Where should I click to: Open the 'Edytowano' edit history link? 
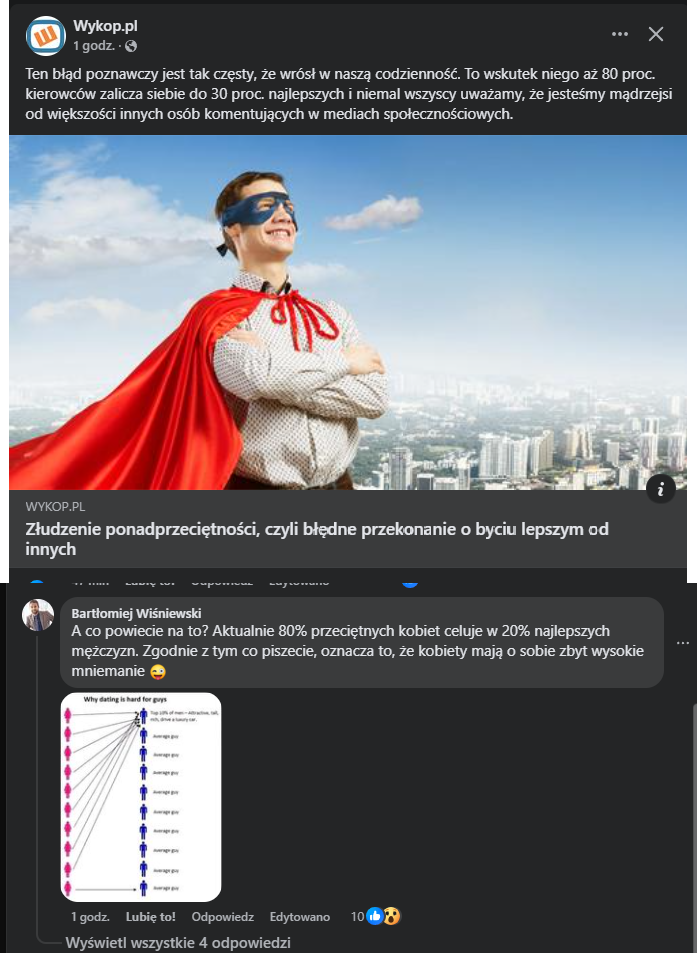300,916
